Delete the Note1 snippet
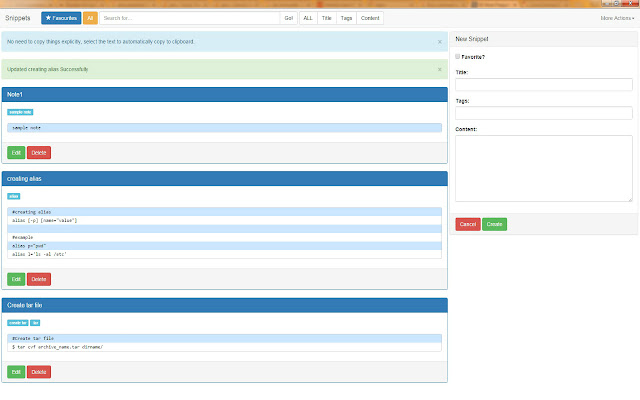 coord(39,153)
